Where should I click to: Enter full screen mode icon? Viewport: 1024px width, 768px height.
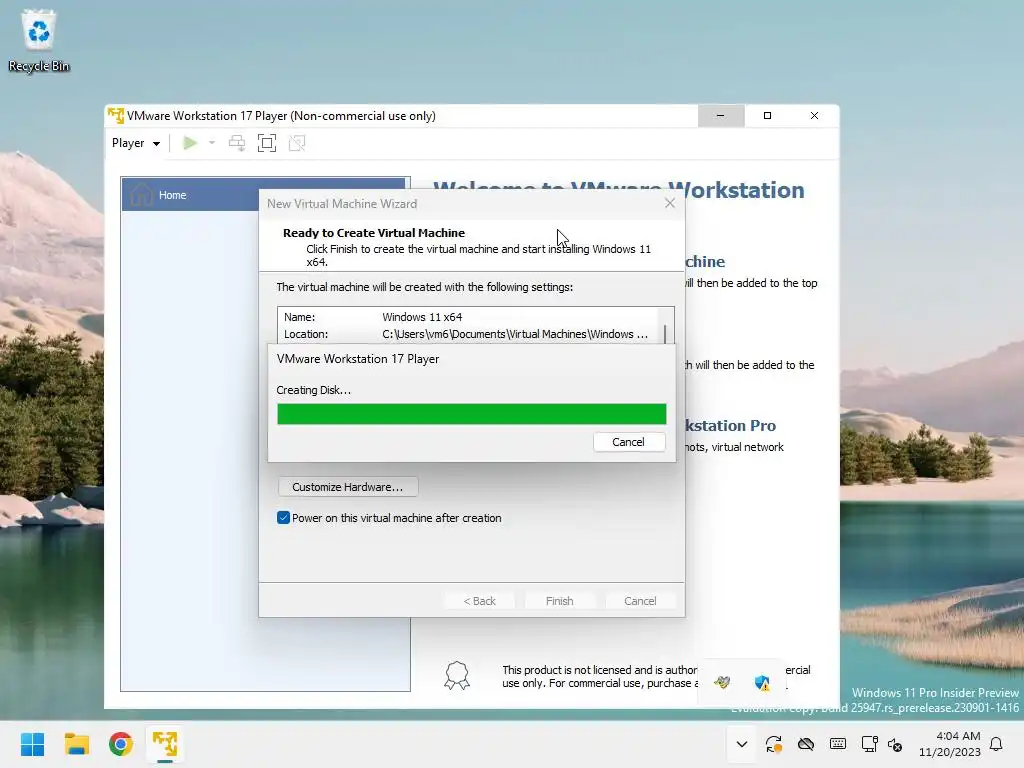pyautogui.click(x=267, y=143)
